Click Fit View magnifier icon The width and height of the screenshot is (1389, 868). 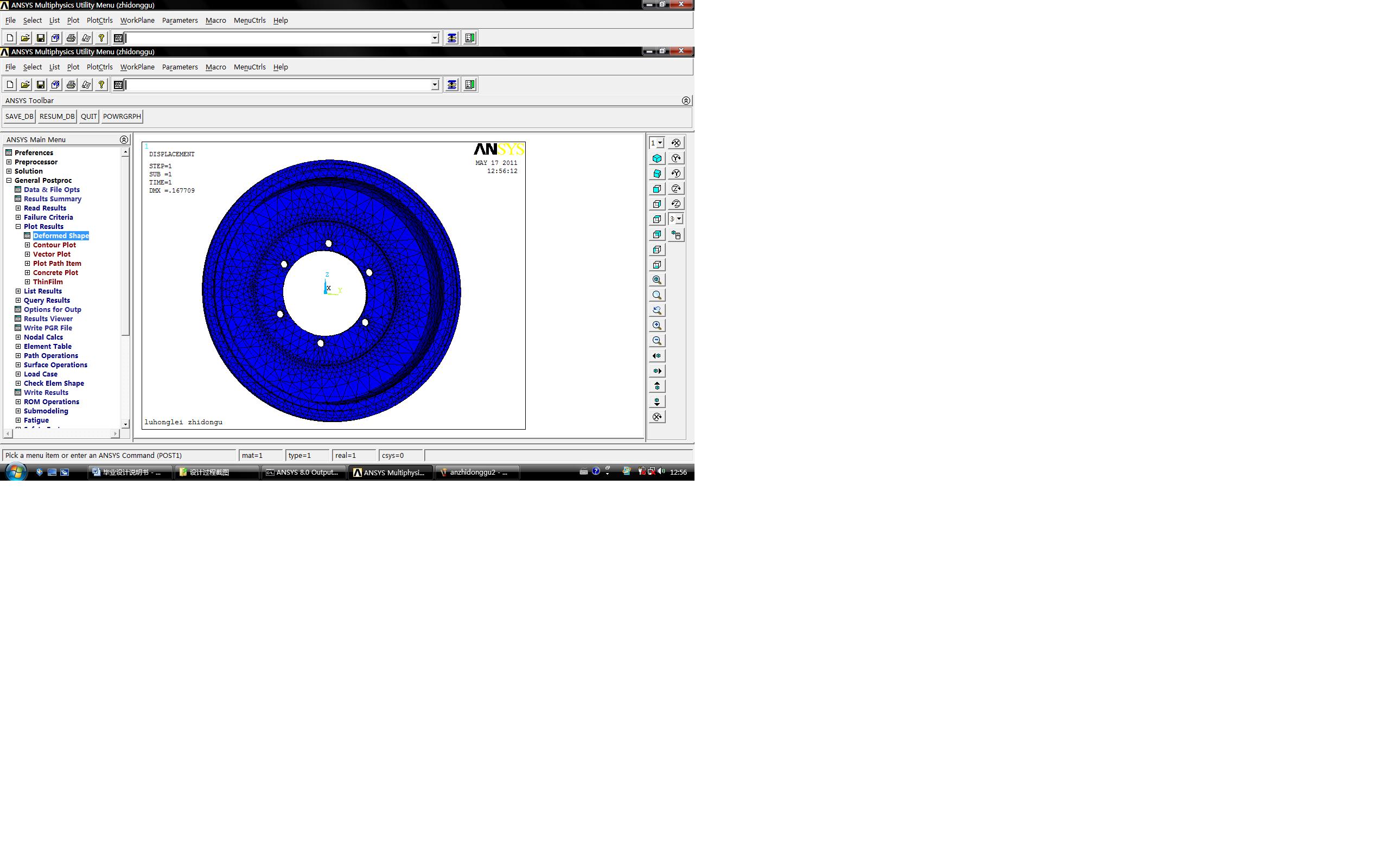pos(657,279)
